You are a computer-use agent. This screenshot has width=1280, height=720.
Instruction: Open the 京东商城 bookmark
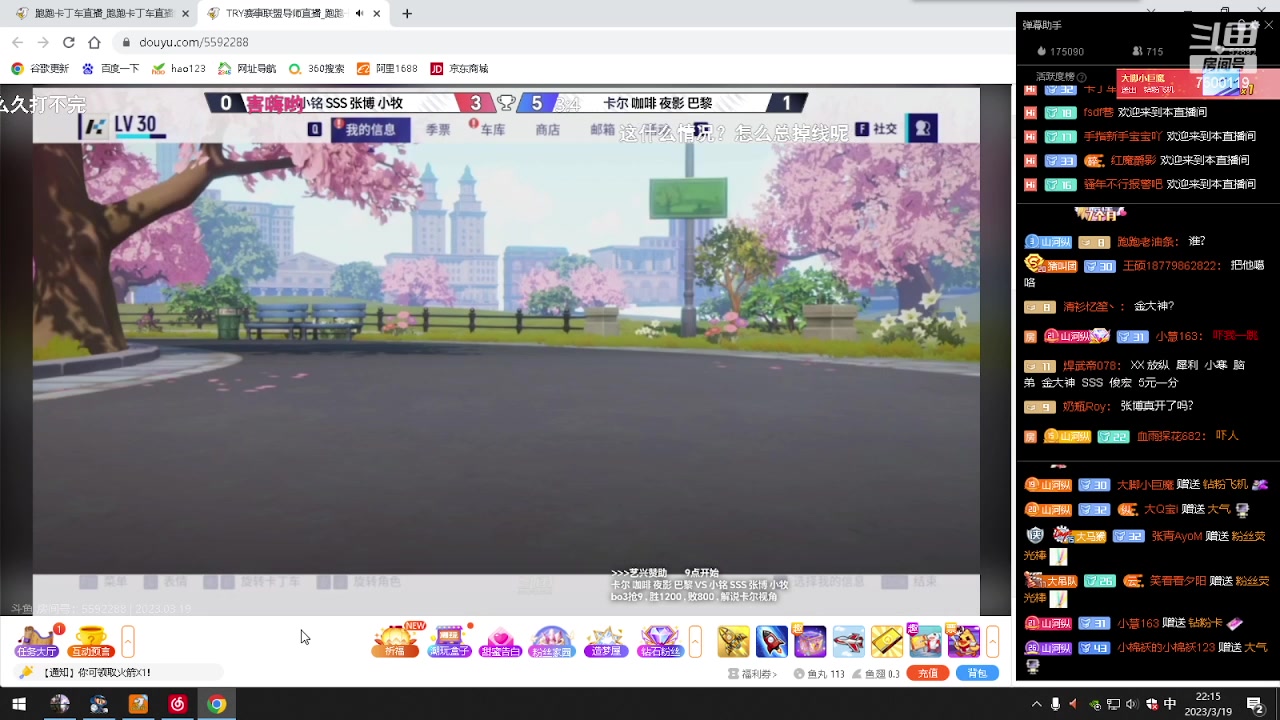tap(459, 69)
